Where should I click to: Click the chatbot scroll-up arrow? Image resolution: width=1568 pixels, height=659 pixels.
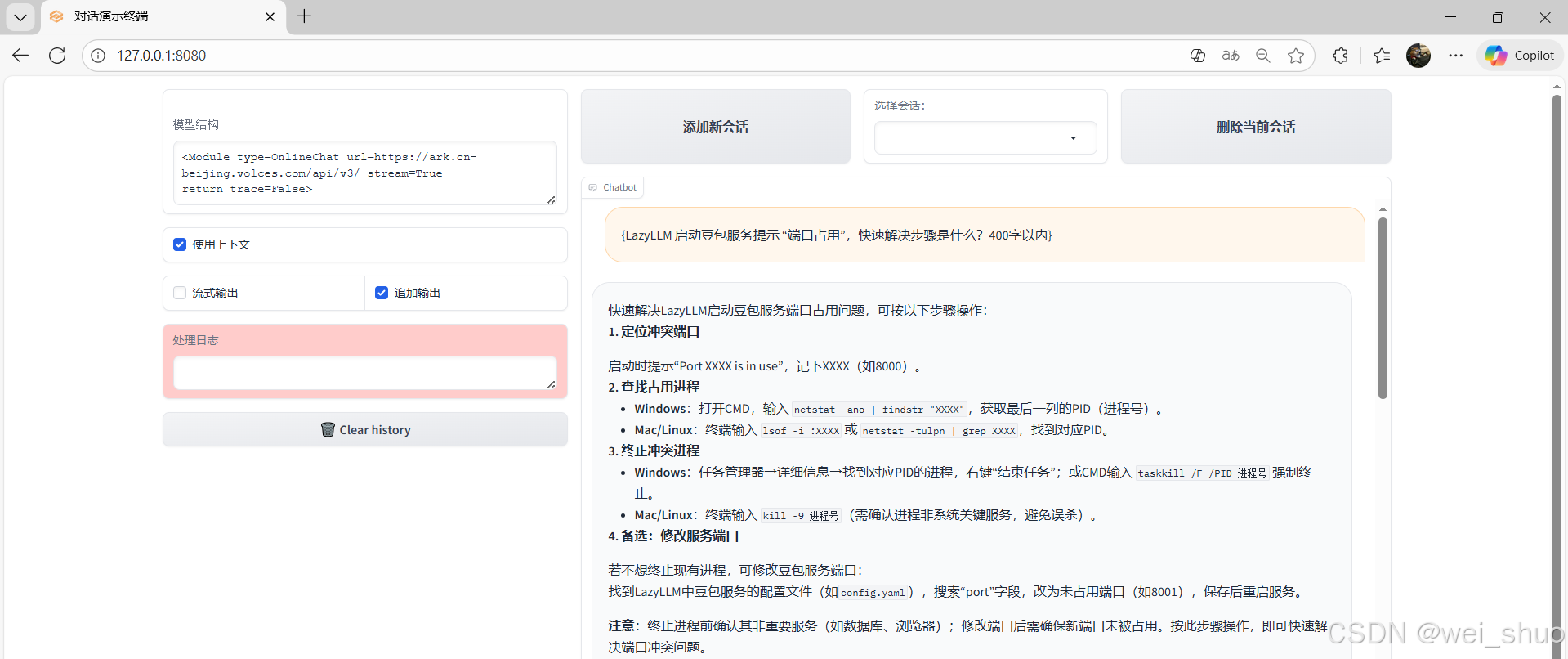(x=1383, y=209)
